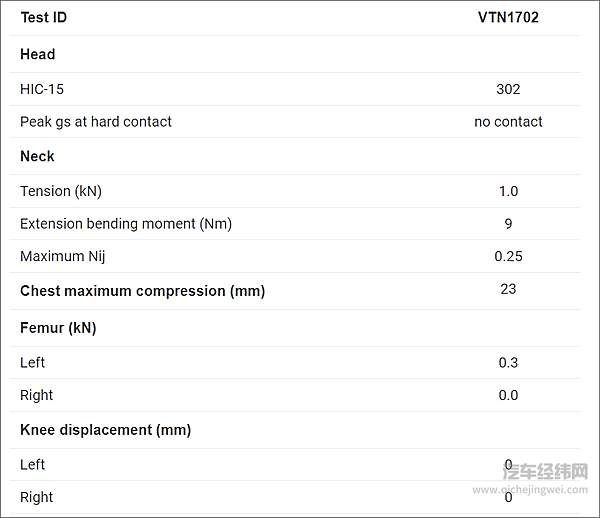This screenshot has width=600, height=518.
Task: Select the Femur Left value 0.3
Action: (x=508, y=363)
